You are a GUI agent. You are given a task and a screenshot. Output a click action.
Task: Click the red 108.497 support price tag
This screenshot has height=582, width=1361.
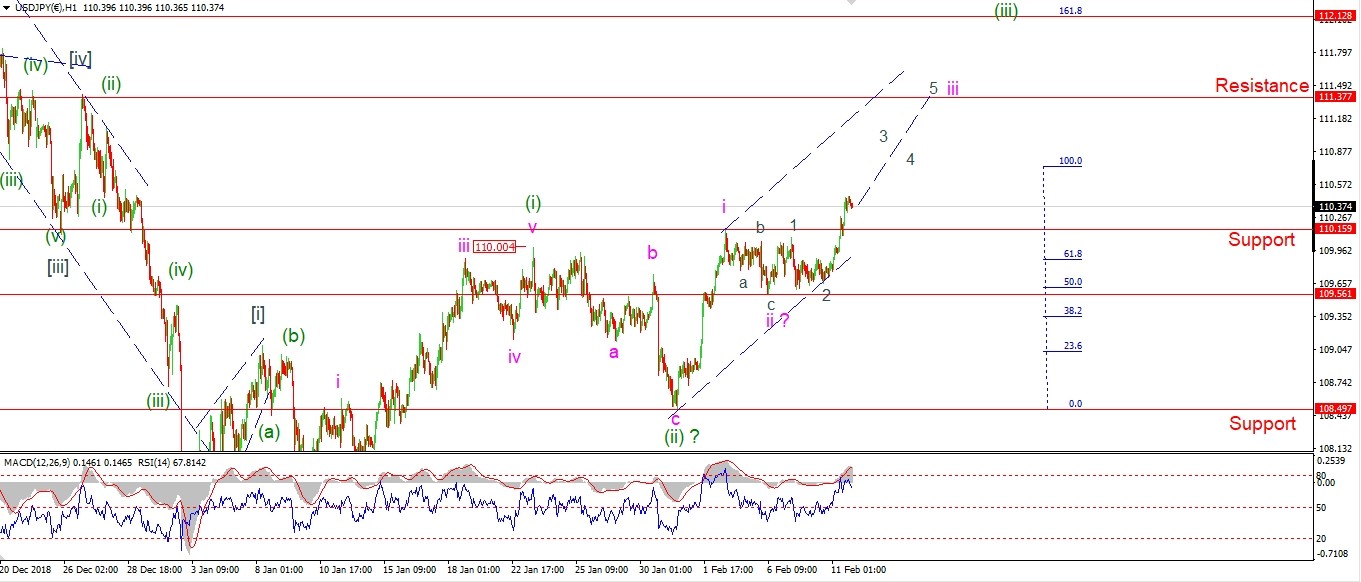(x=1336, y=409)
